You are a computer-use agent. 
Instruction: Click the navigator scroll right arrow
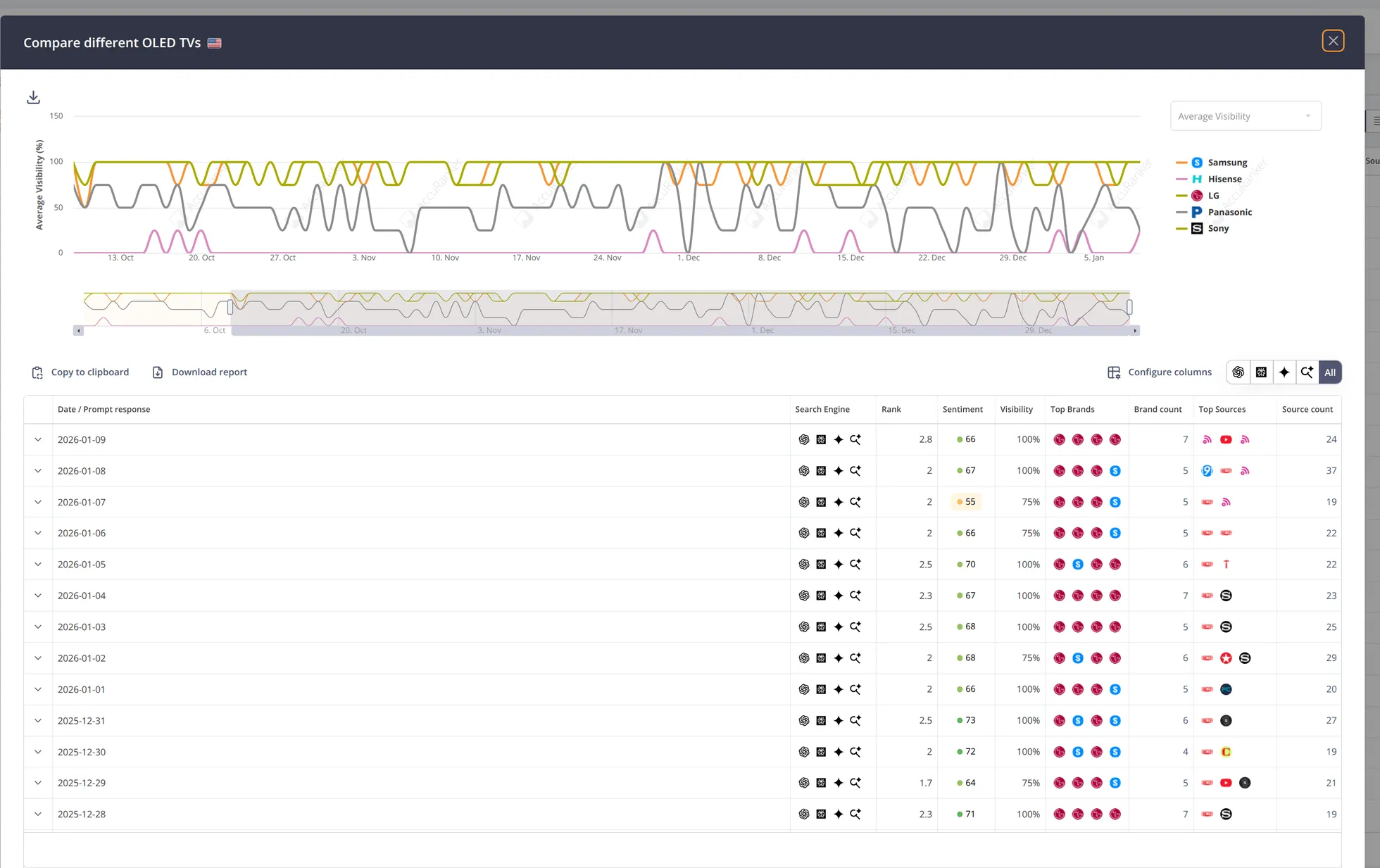tap(1134, 330)
